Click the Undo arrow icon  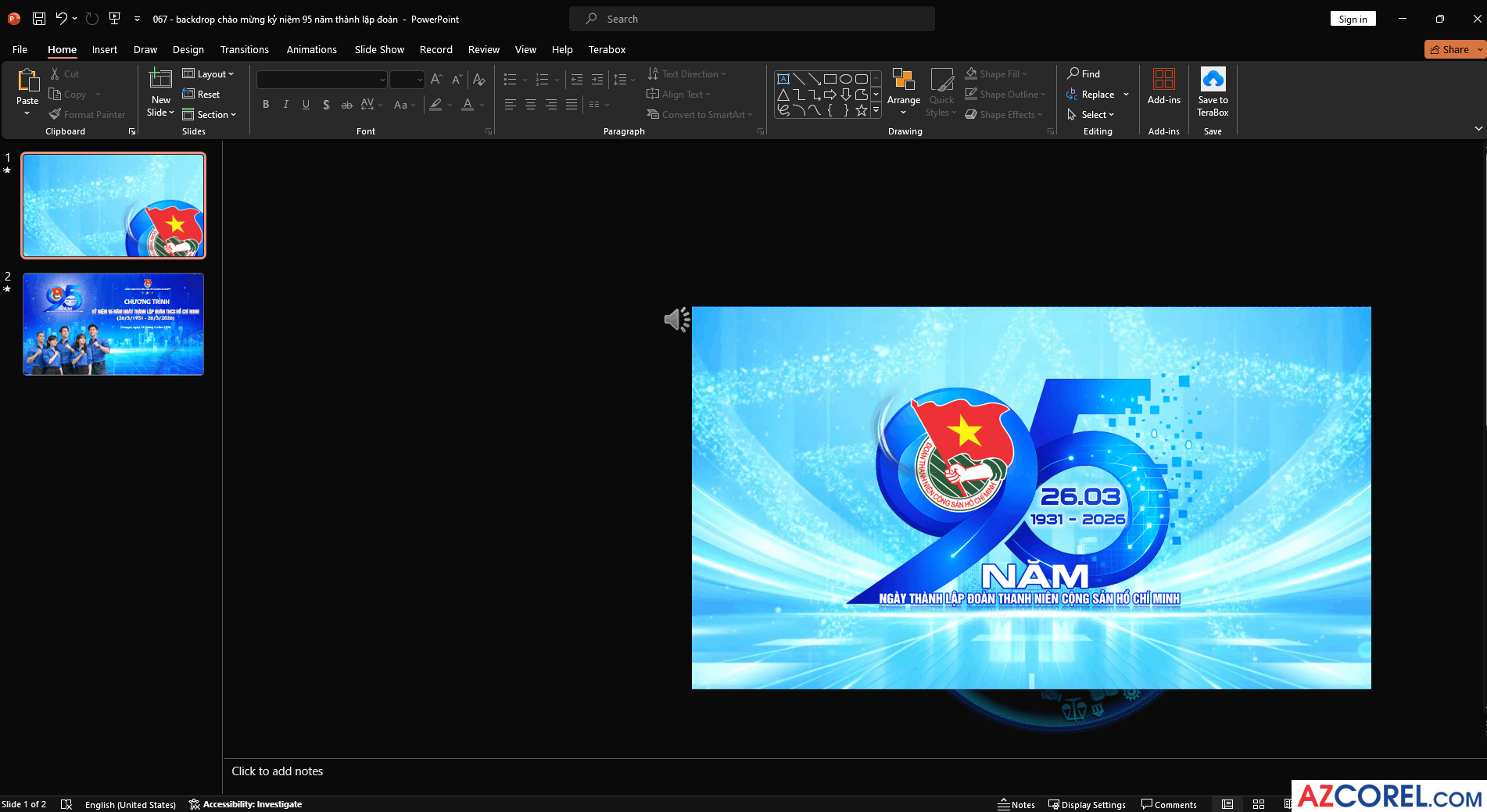point(61,19)
